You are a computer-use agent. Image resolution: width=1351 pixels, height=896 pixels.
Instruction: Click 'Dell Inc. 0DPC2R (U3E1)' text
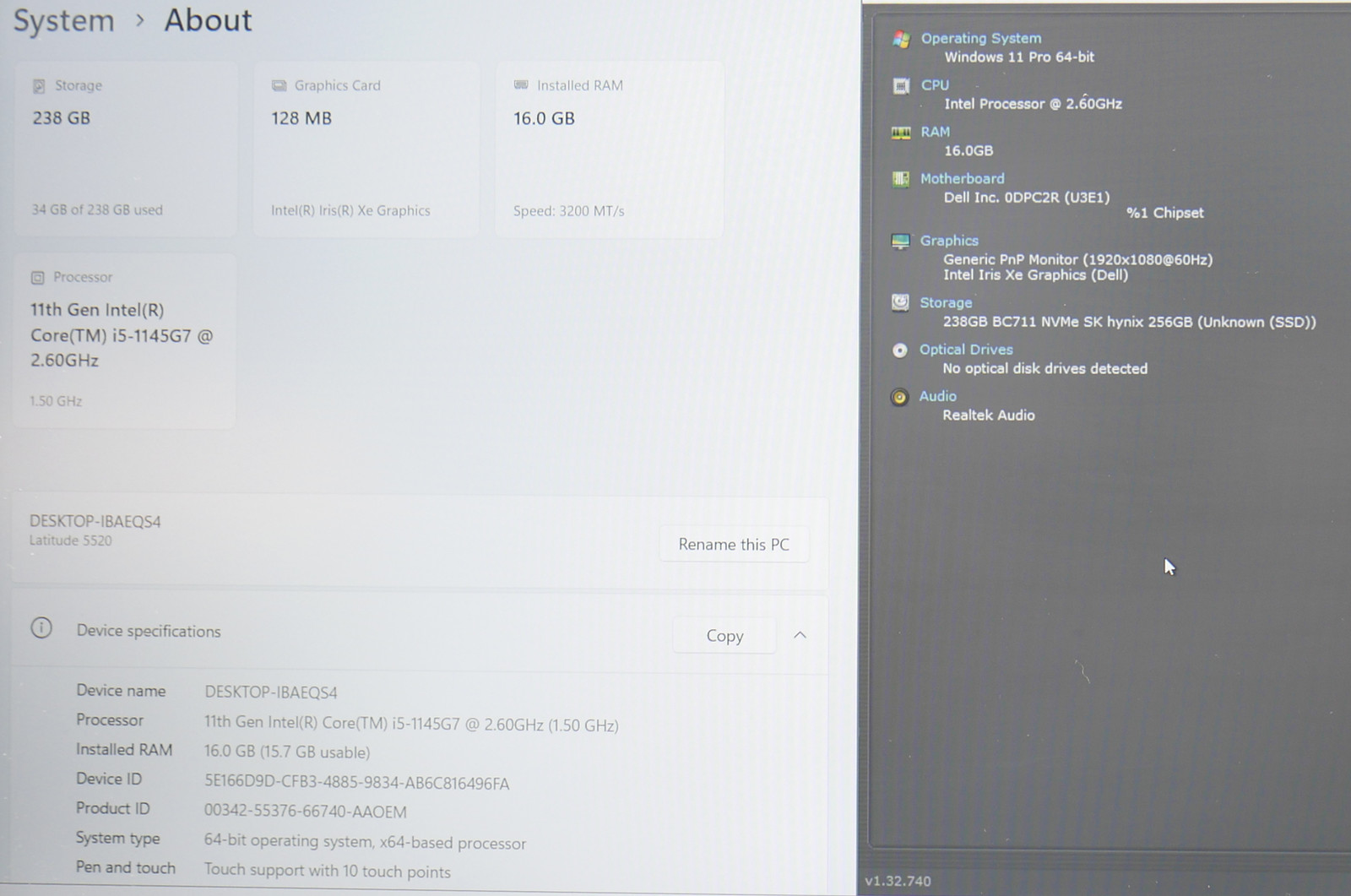point(1027,198)
